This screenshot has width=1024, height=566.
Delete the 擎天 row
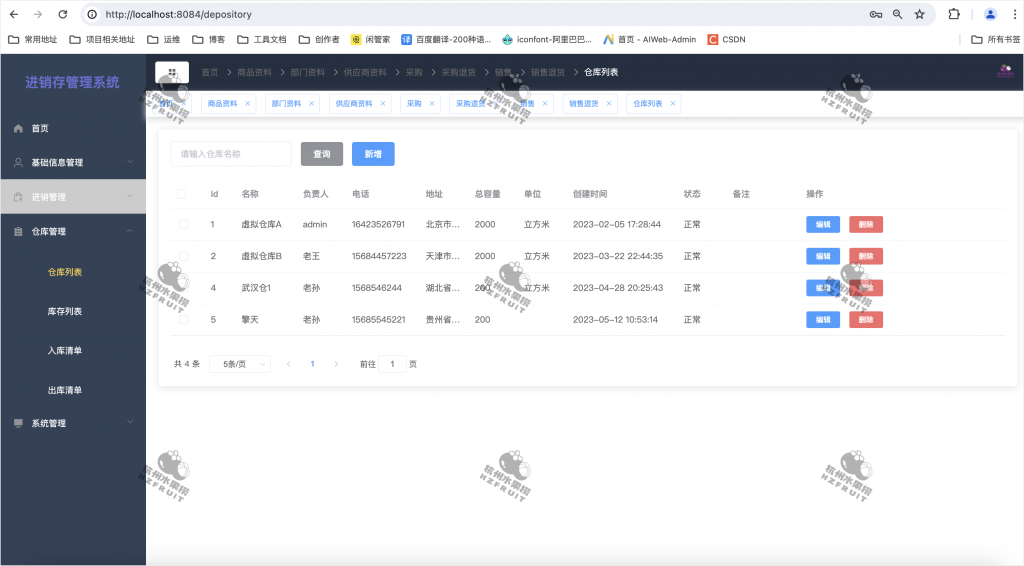[866, 320]
